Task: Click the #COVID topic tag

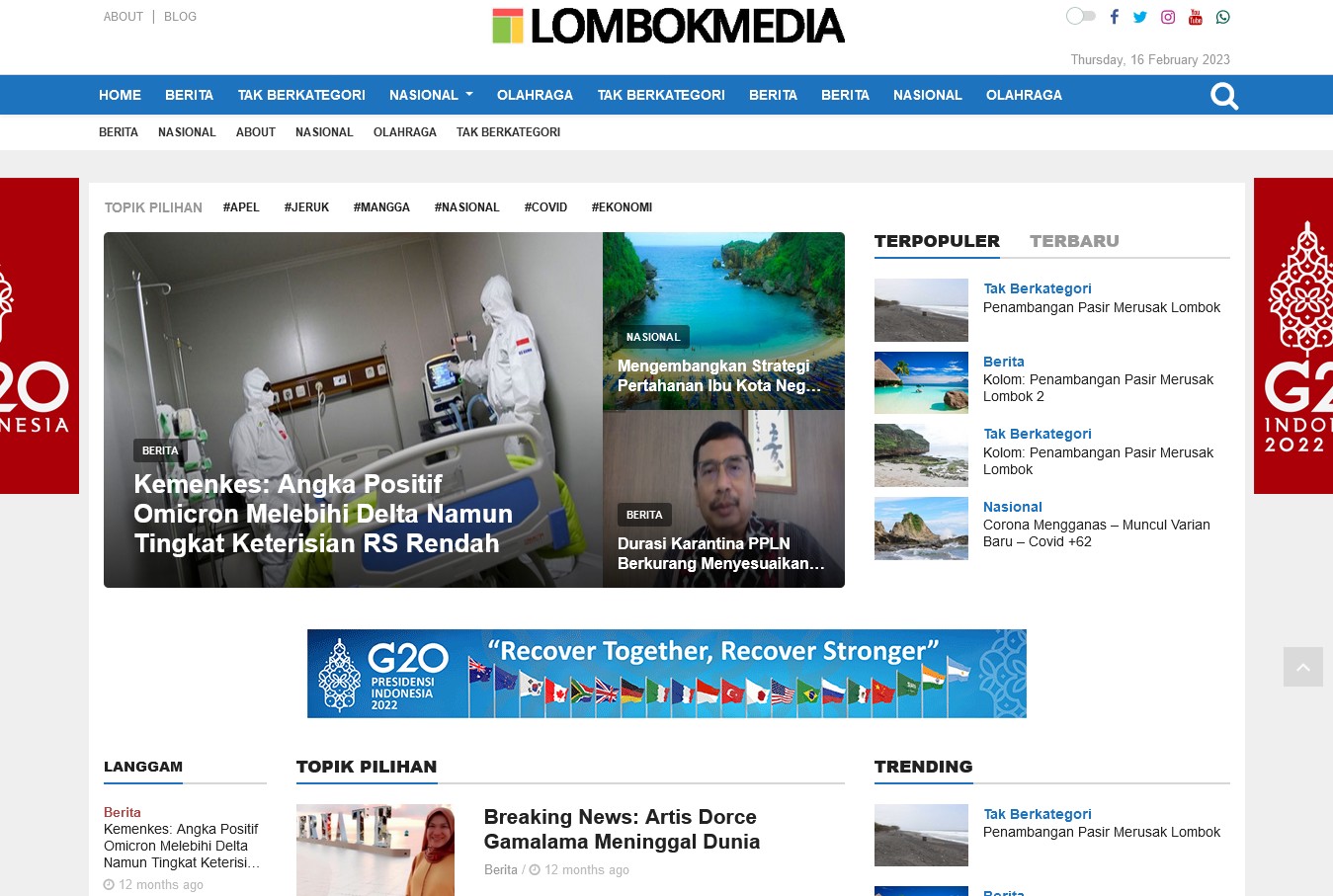Action: [545, 207]
